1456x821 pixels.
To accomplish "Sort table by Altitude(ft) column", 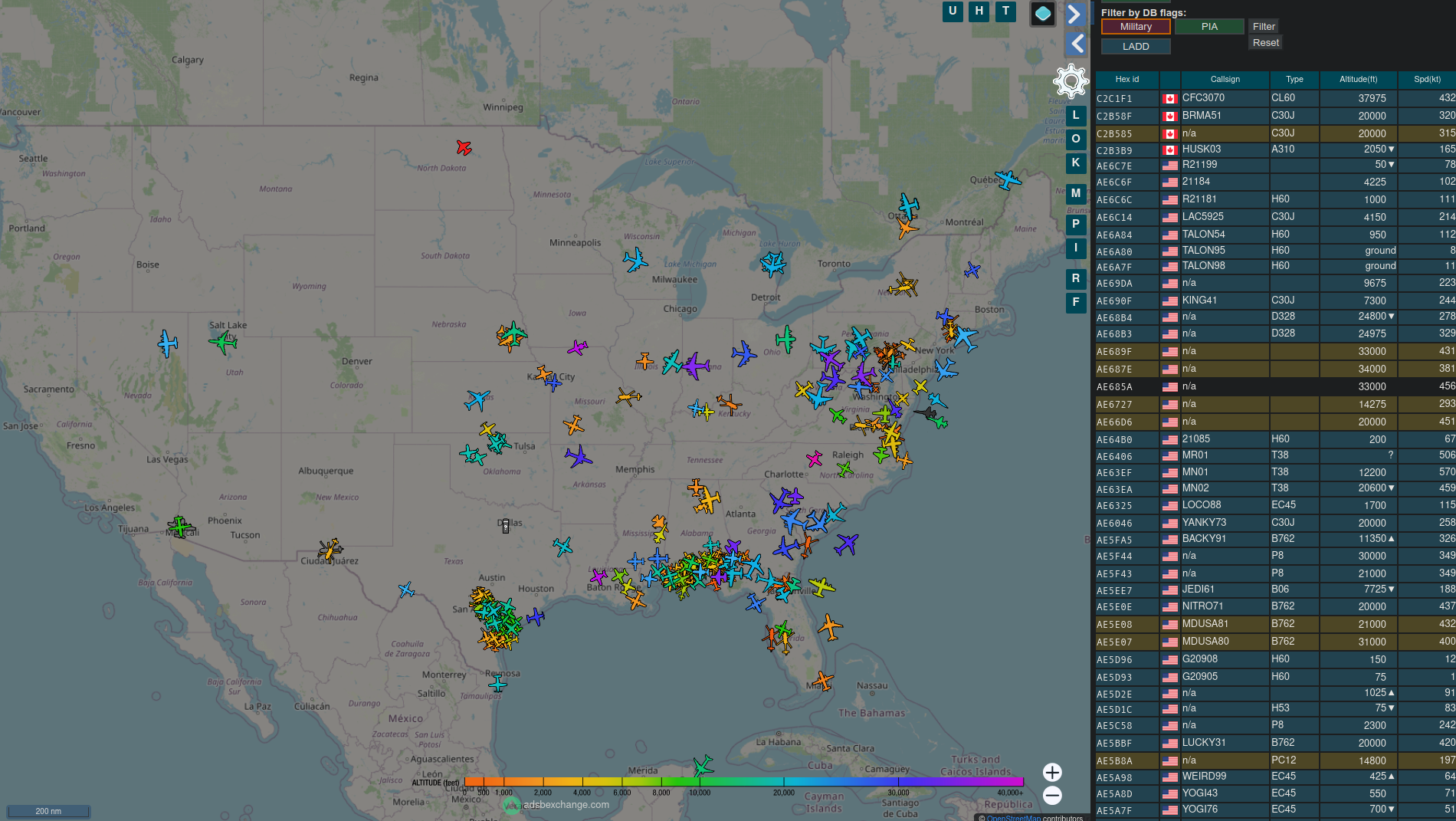I will pyautogui.click(x=1358, y=80).
